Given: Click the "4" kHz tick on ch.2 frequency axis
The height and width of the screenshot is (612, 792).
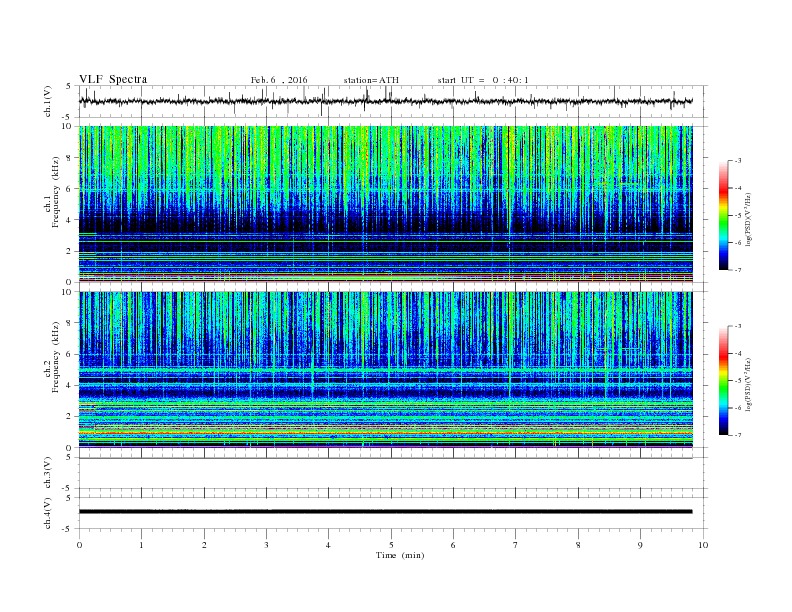Looking at the screenshot, I should (x=69, y=385).
